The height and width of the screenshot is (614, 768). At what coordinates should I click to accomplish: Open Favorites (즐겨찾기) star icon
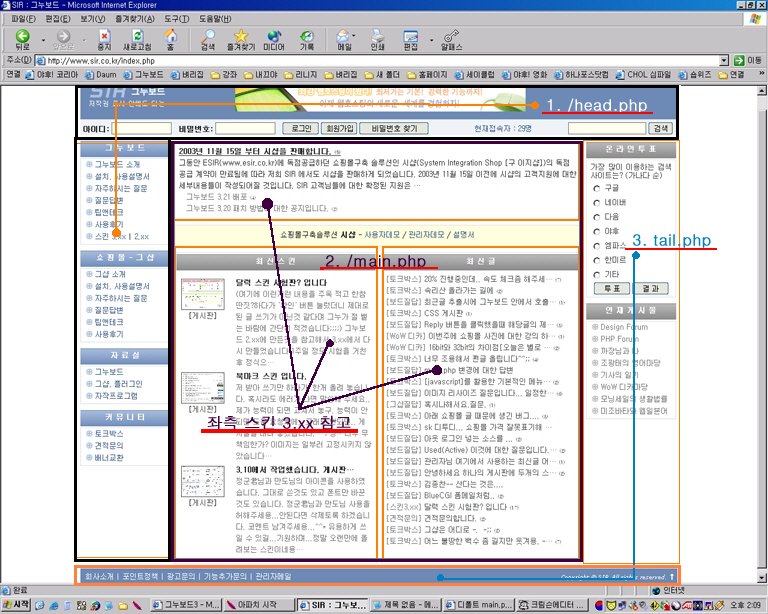coord(240,38)
